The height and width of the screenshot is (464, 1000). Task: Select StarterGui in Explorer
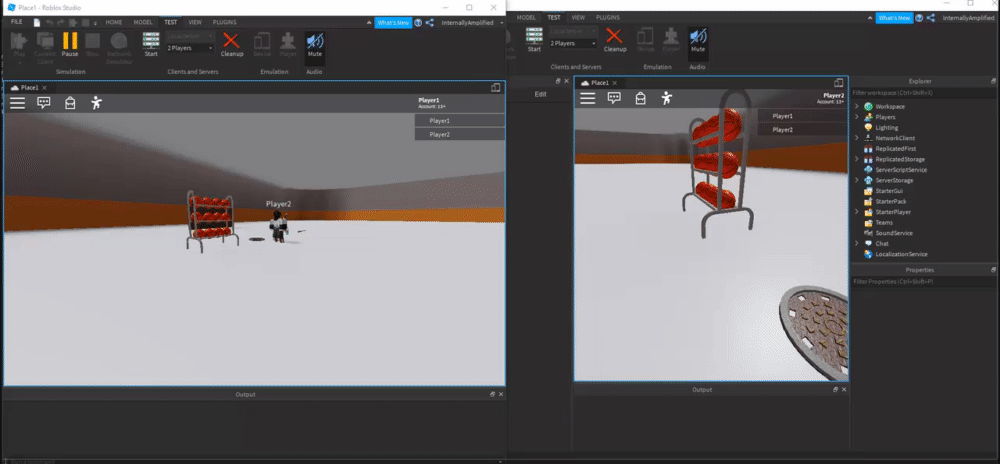pos(889,191)
